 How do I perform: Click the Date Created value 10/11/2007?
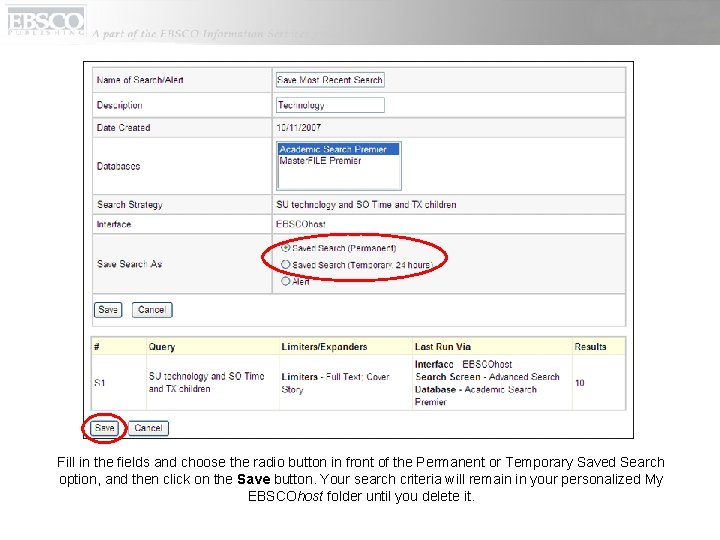click(298, 128)
